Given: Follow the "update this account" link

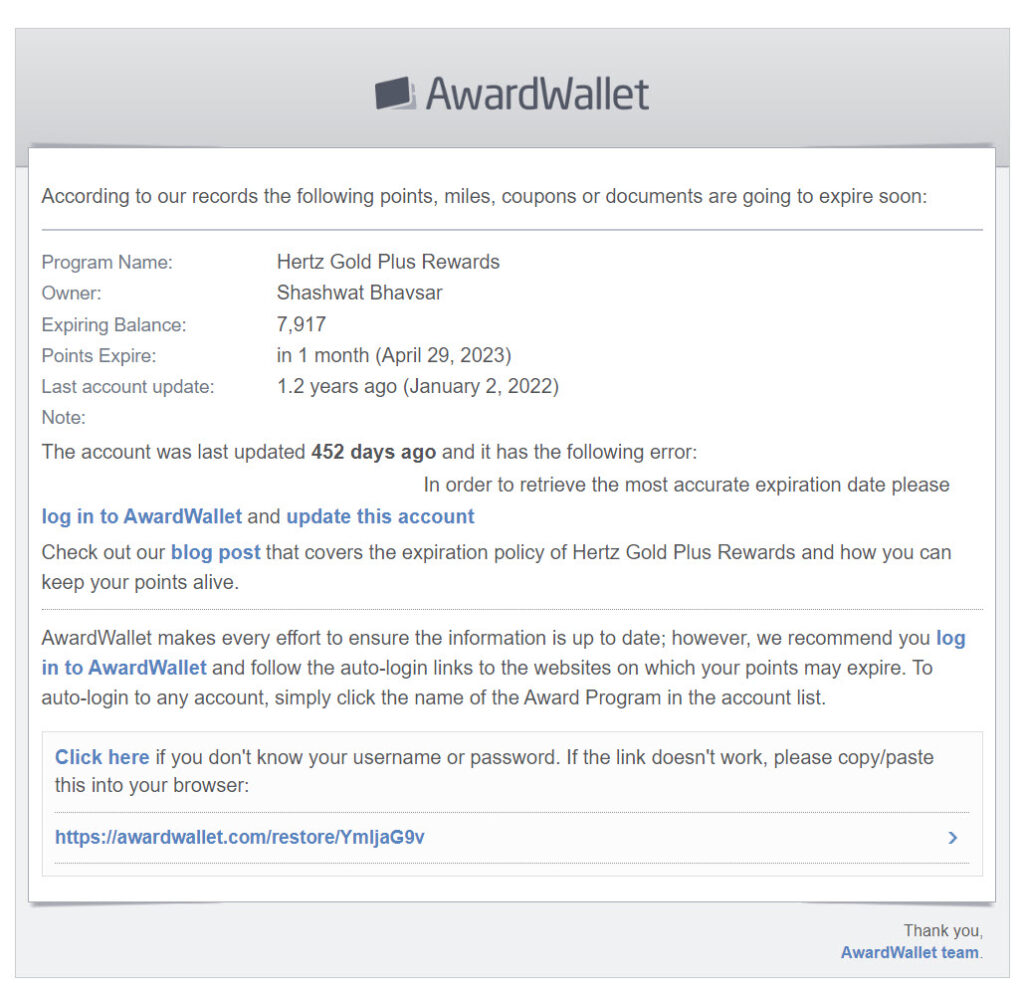Looking at the screenshot, I should click(380, 517).
